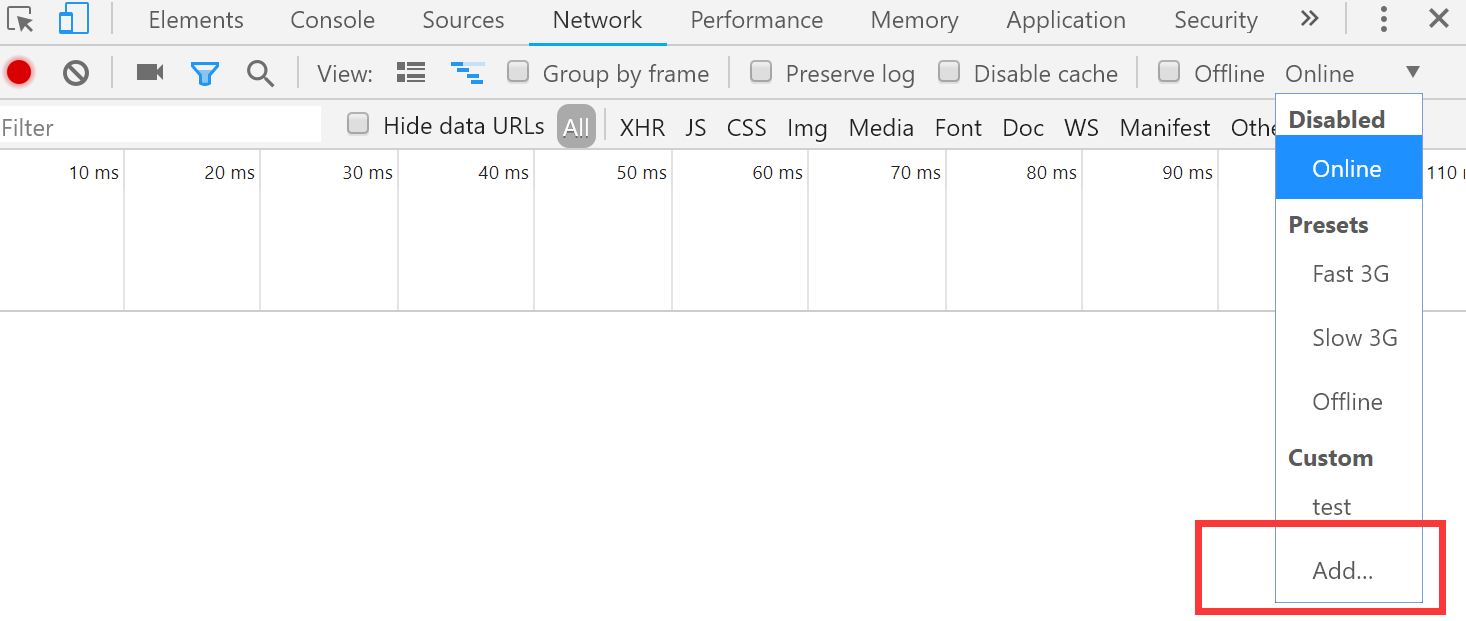The width and height of the screenshot is (1466, 621).
Task: Open search with the magnifier icon
Action: (260, 73)
